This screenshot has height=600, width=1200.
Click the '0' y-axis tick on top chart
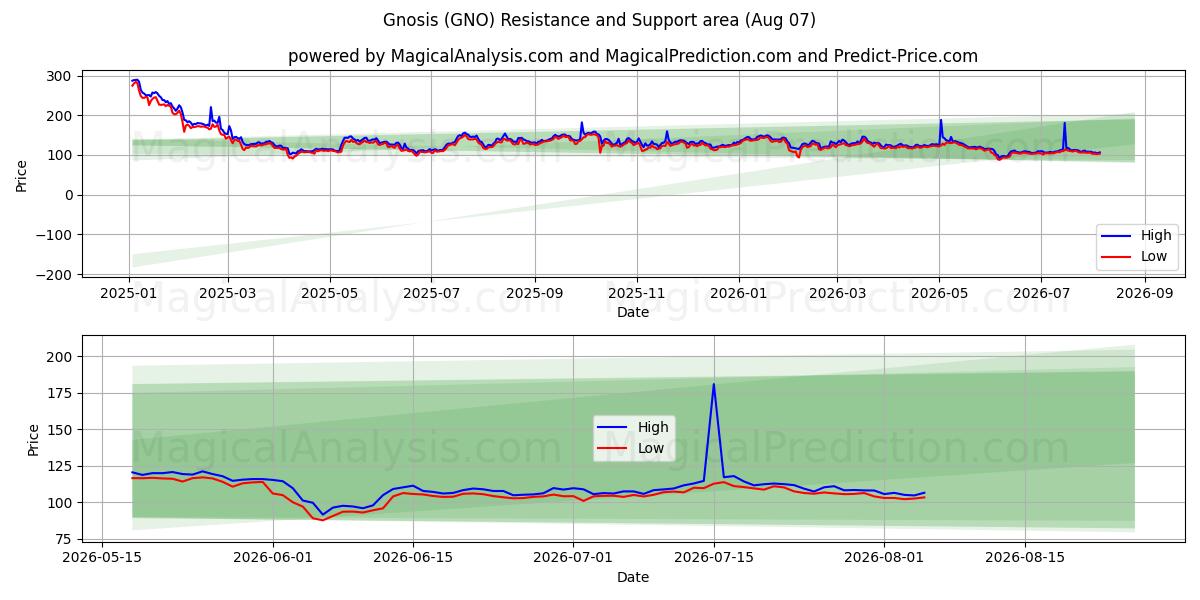coord(67,195)
